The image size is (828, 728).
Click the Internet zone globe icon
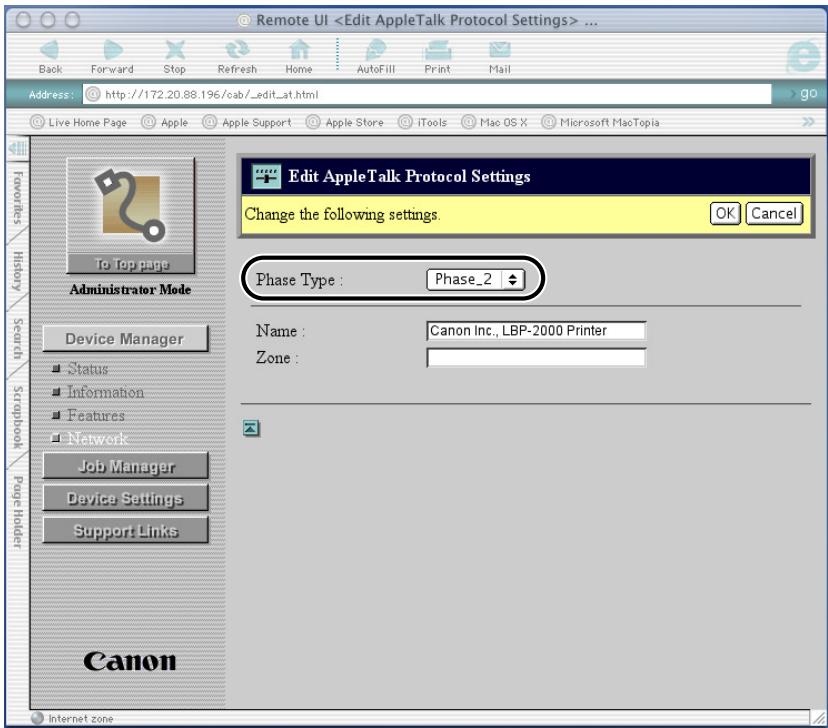(37, 718)
